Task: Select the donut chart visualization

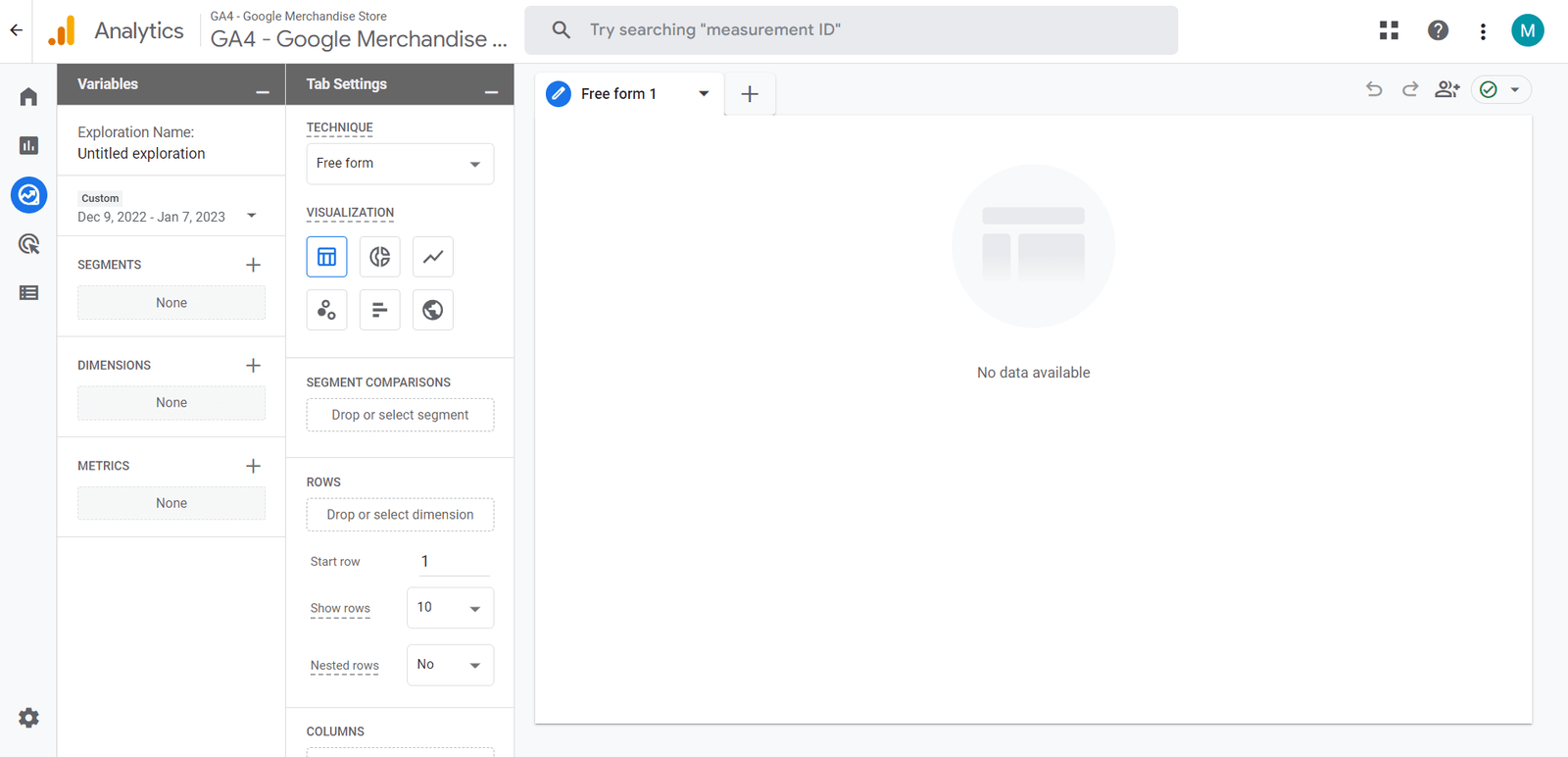Action: click(x=379, y=257)
